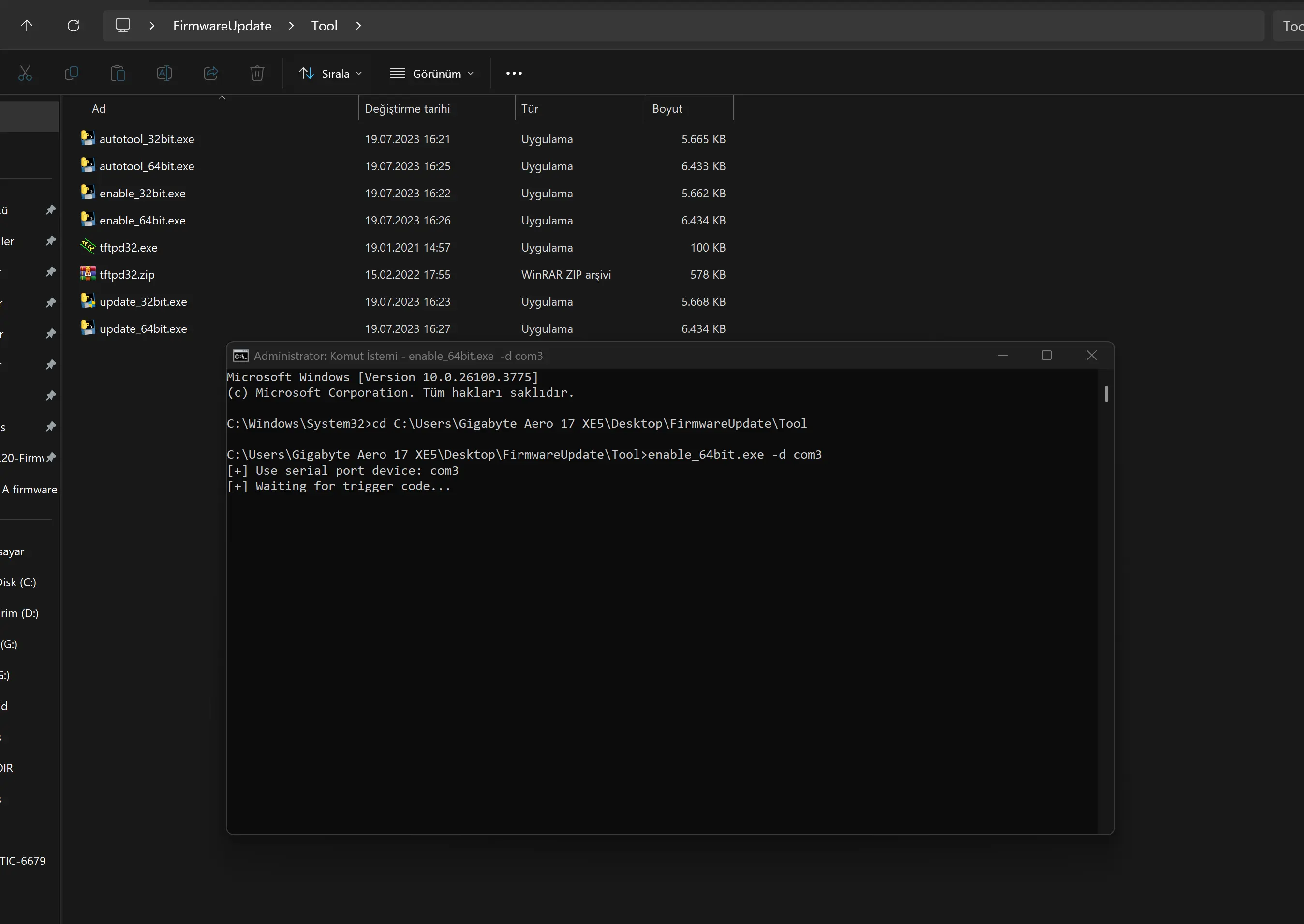Click the enable_64bit.exe file icon
Viewport: 1304px width, 924px height.
tap(88, 220)
